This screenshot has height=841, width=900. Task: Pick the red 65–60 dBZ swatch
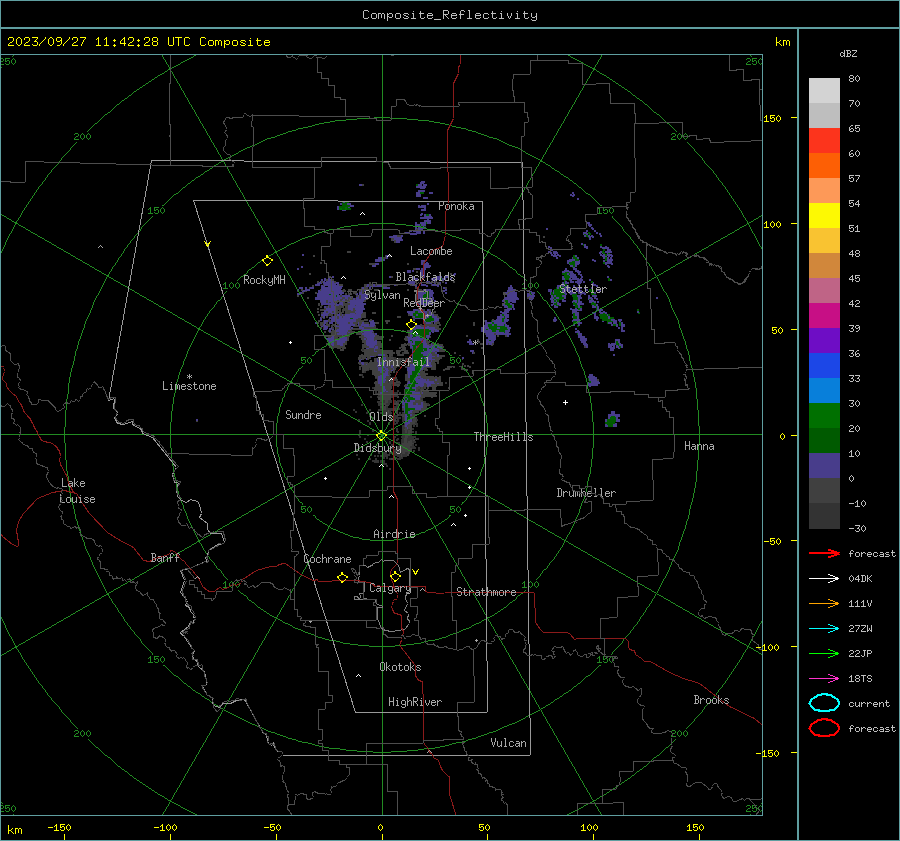point(824,140)
